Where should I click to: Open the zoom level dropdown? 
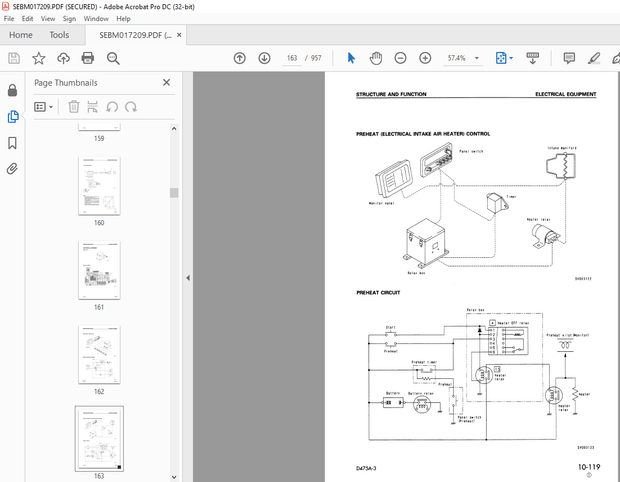pyautogui.click(x=477, y=58)
